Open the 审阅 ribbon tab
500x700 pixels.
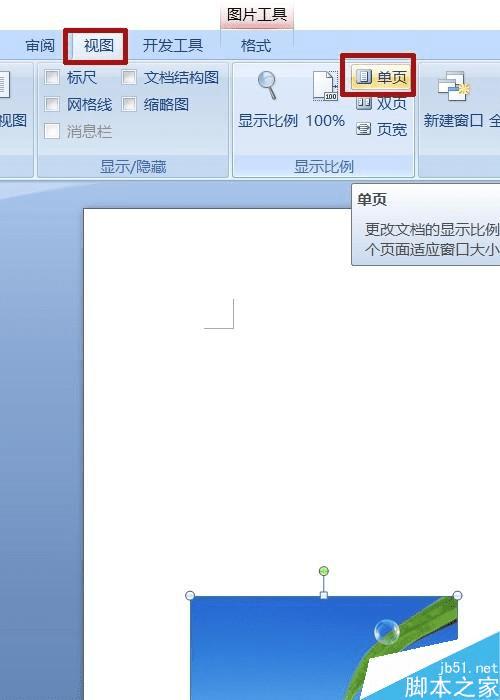[40, 46]
